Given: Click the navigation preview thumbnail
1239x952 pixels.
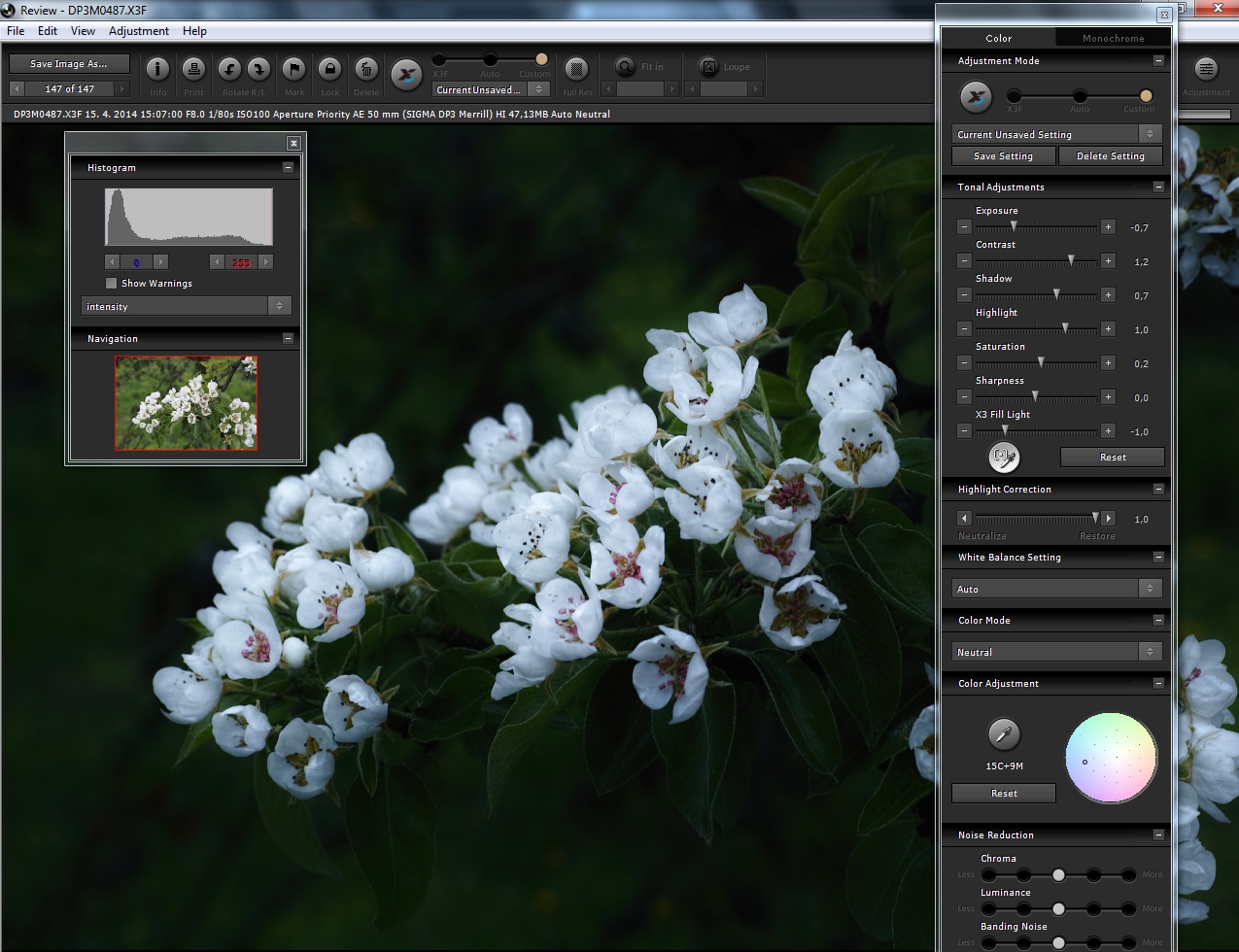Looking at the screenshot, I should click(x=186, y=402).
